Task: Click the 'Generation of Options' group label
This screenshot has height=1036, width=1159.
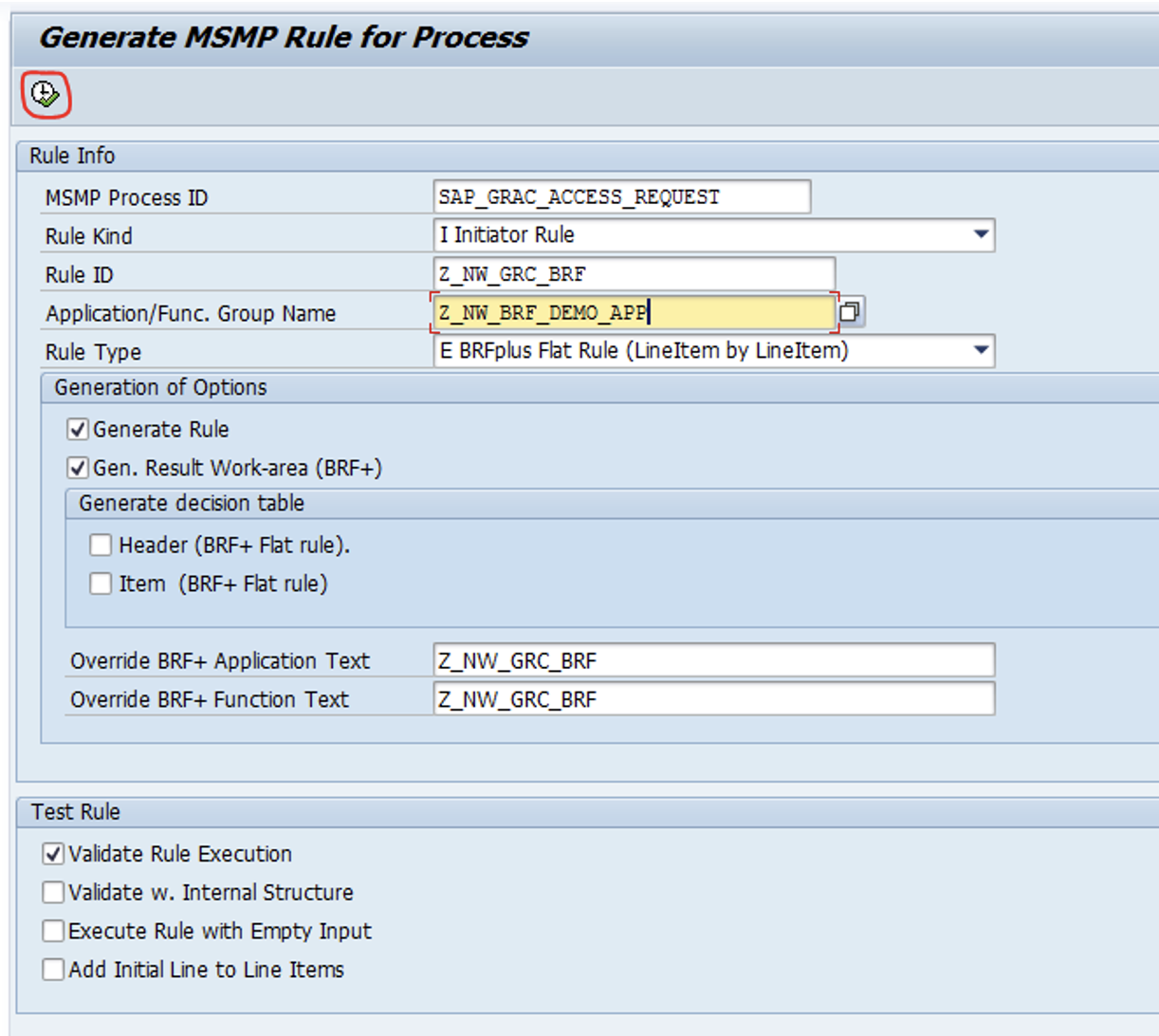Action: point(160,387)
